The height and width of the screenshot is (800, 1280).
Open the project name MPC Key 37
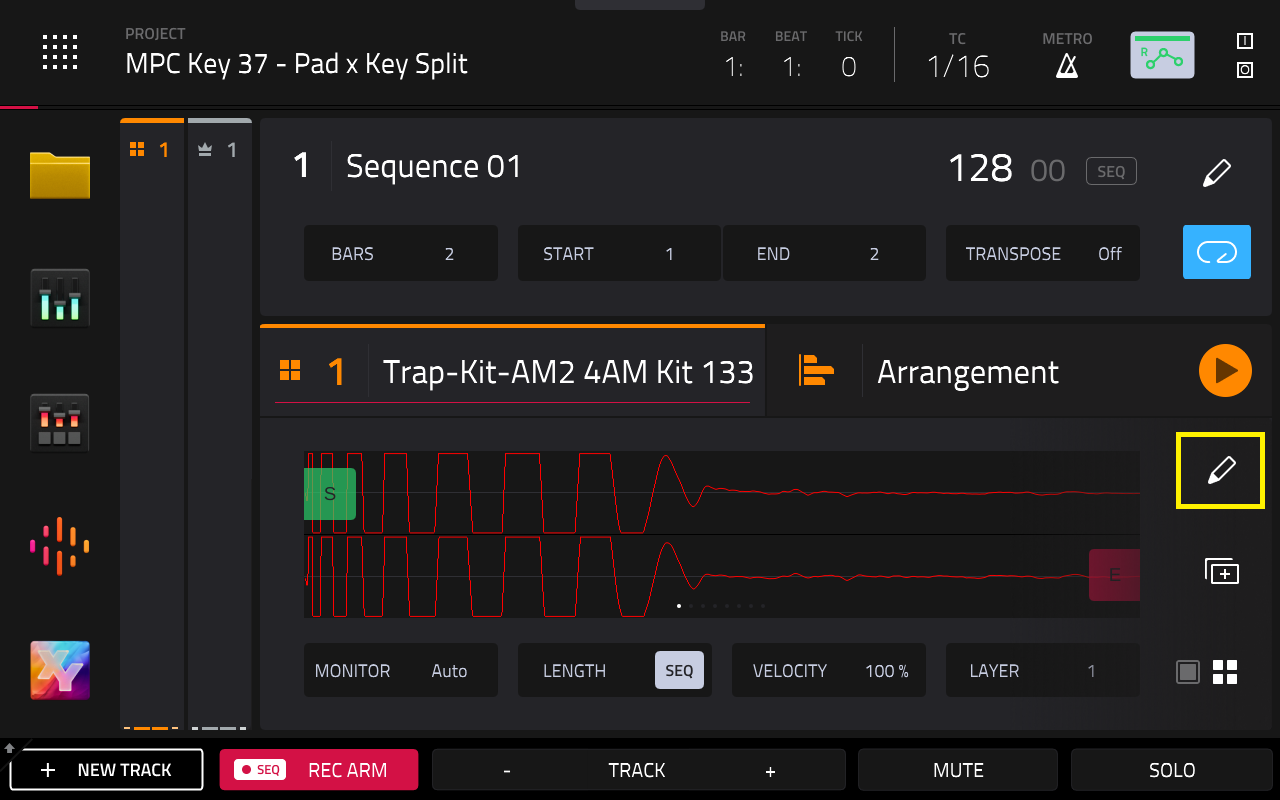296,64
